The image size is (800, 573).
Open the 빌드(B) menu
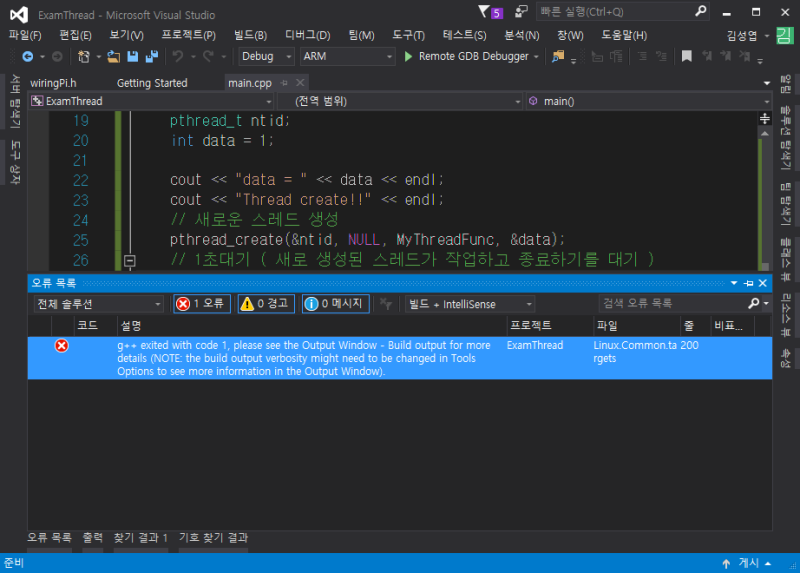coord(250,35)
